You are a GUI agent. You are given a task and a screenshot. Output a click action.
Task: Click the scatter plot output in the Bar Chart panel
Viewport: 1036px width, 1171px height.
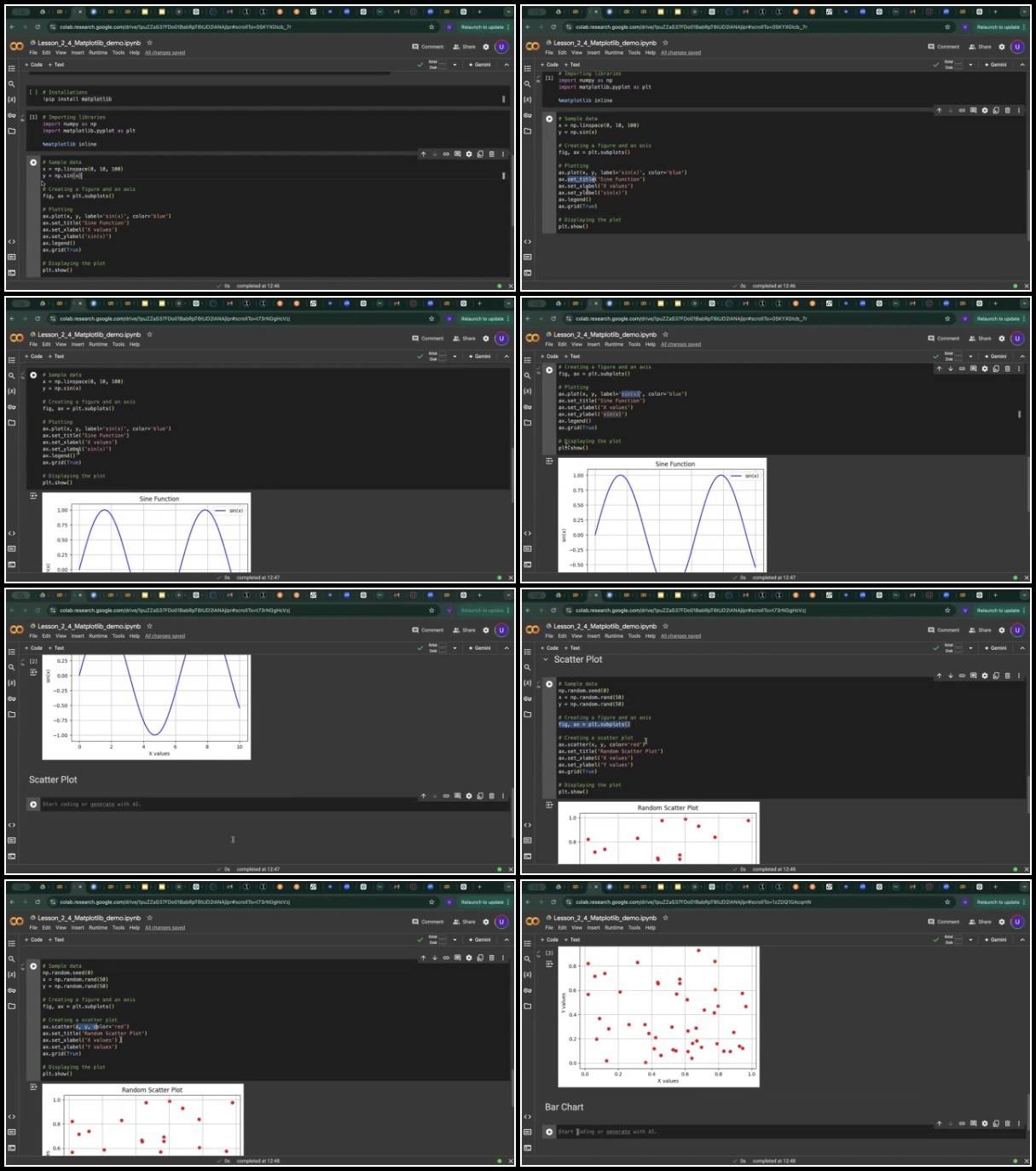point(658,1016)
